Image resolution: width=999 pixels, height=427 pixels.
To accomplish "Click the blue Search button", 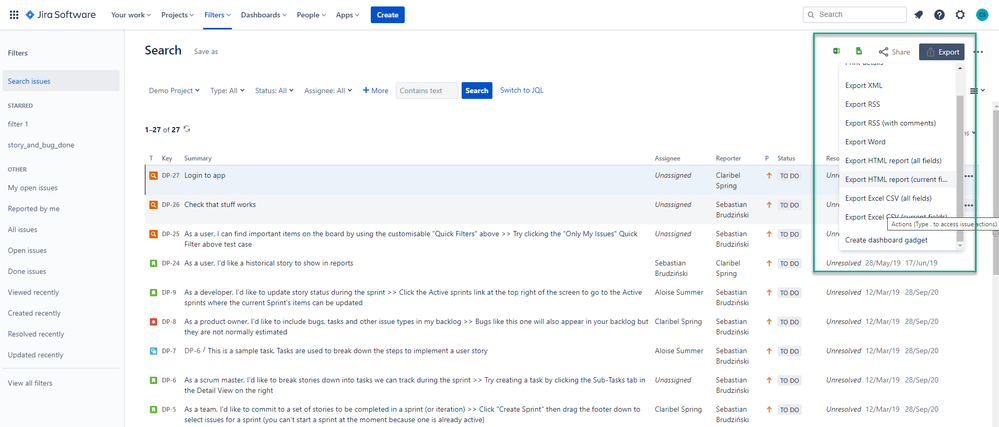I will pos(477,90).
